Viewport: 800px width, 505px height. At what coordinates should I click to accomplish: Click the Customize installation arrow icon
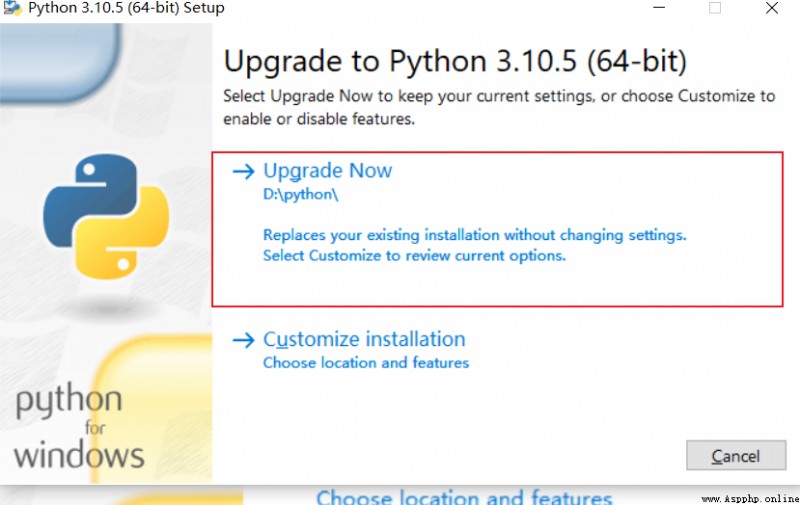click(x=243, y=340)
